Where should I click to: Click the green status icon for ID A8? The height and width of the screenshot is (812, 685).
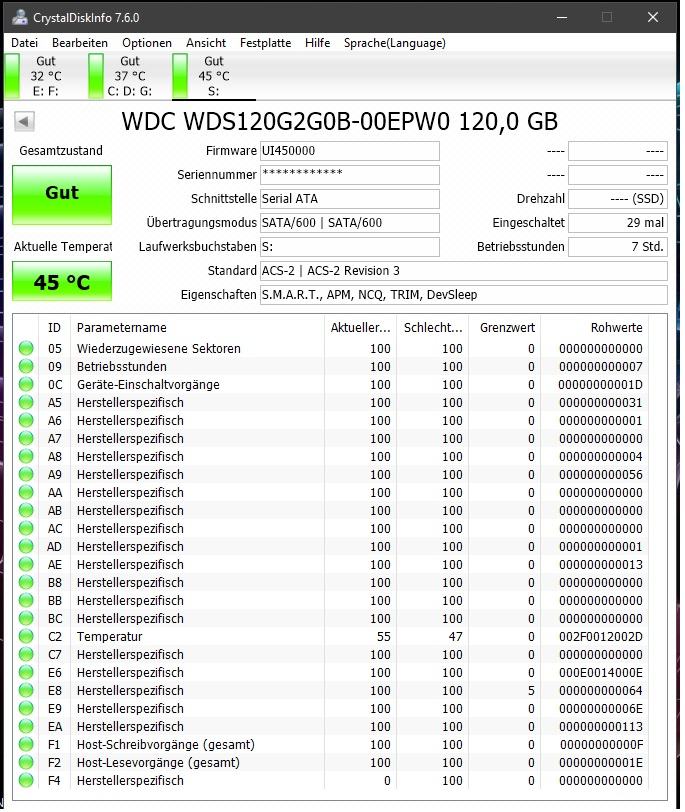click(26, 456)
